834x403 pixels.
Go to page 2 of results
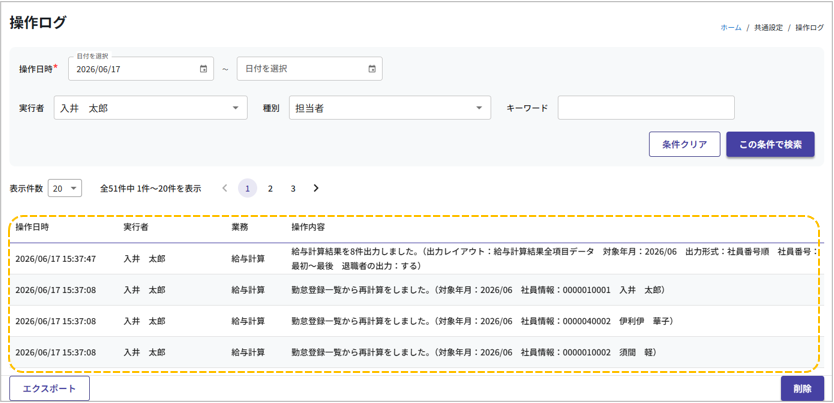[270, 188]
